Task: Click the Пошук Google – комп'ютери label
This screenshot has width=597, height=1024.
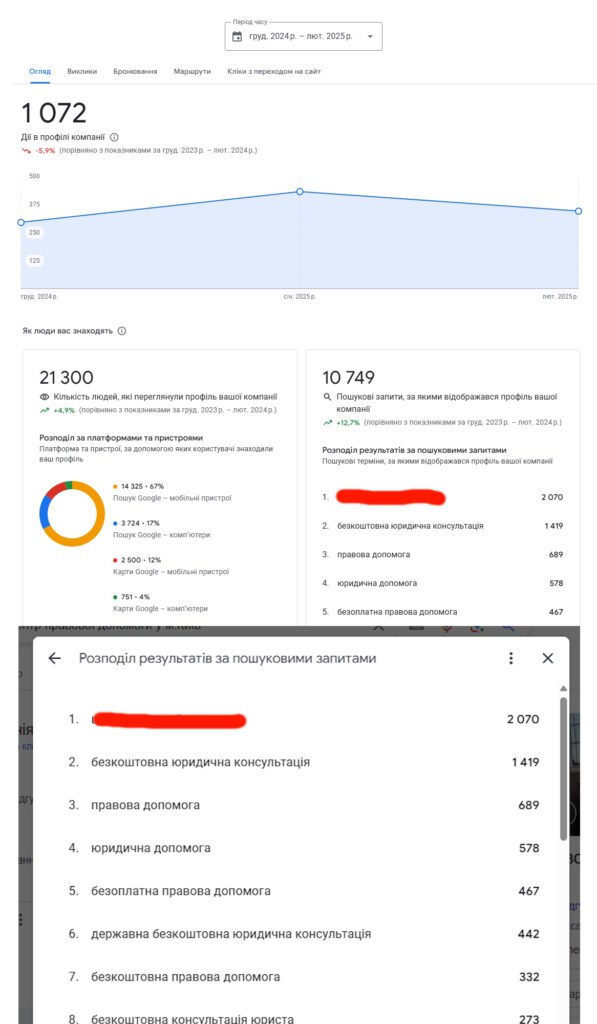Action: [x=161, y=535]
